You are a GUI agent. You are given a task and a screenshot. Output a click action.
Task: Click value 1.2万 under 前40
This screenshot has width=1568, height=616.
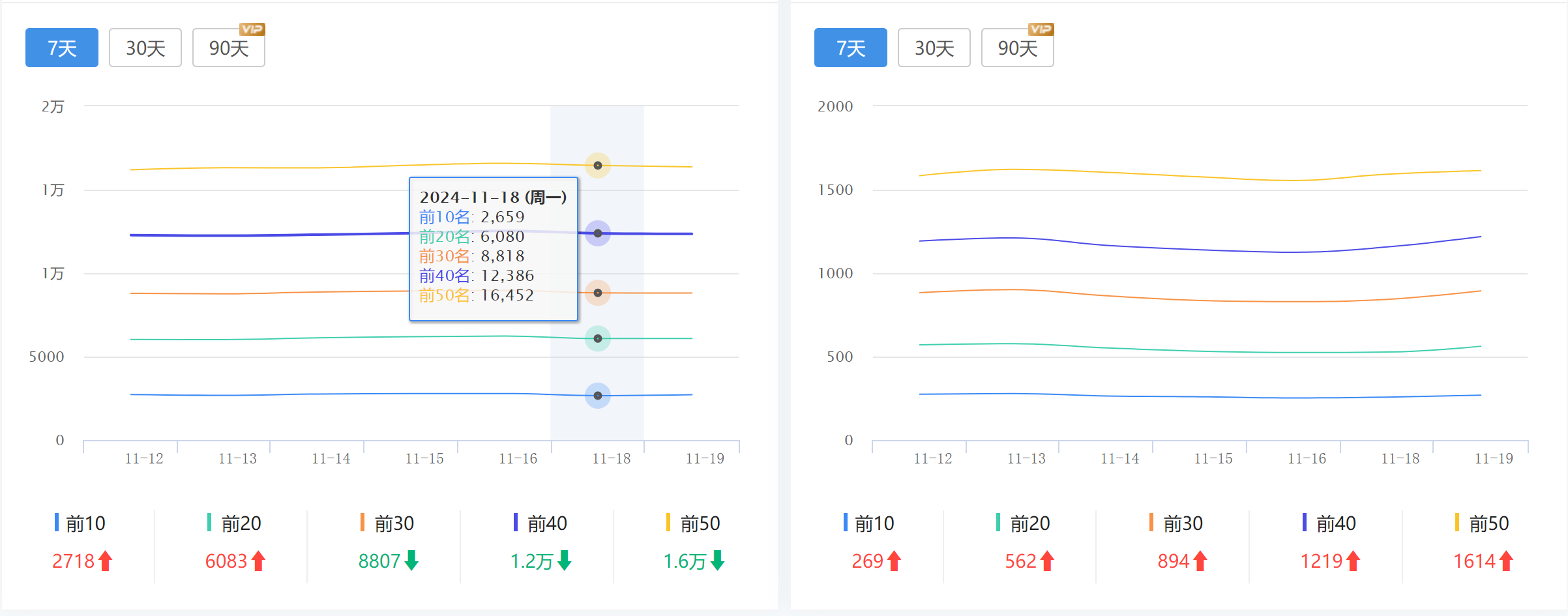click(x=532, y=561)
